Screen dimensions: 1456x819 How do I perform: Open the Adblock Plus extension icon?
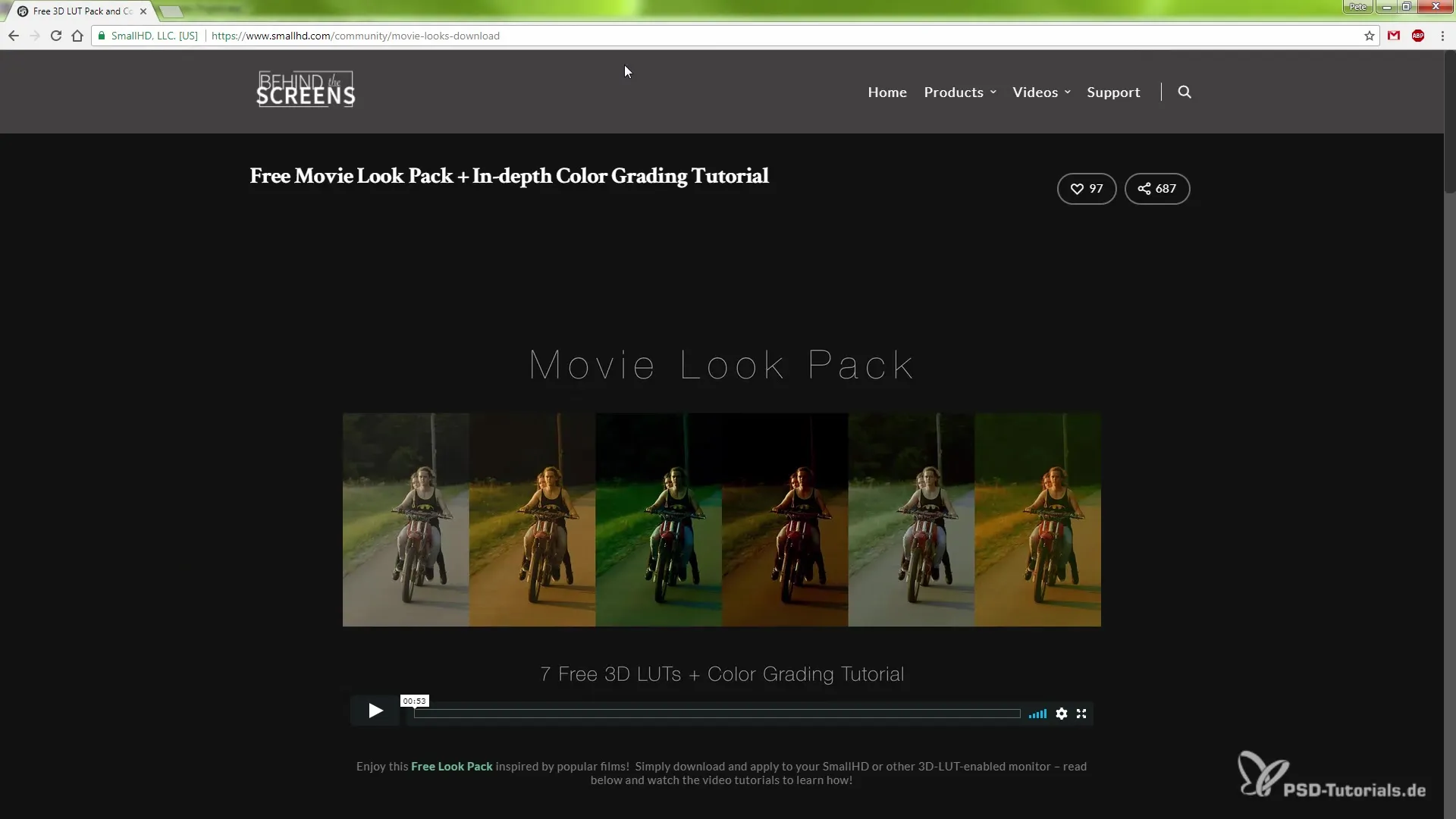pos(1418,36)
